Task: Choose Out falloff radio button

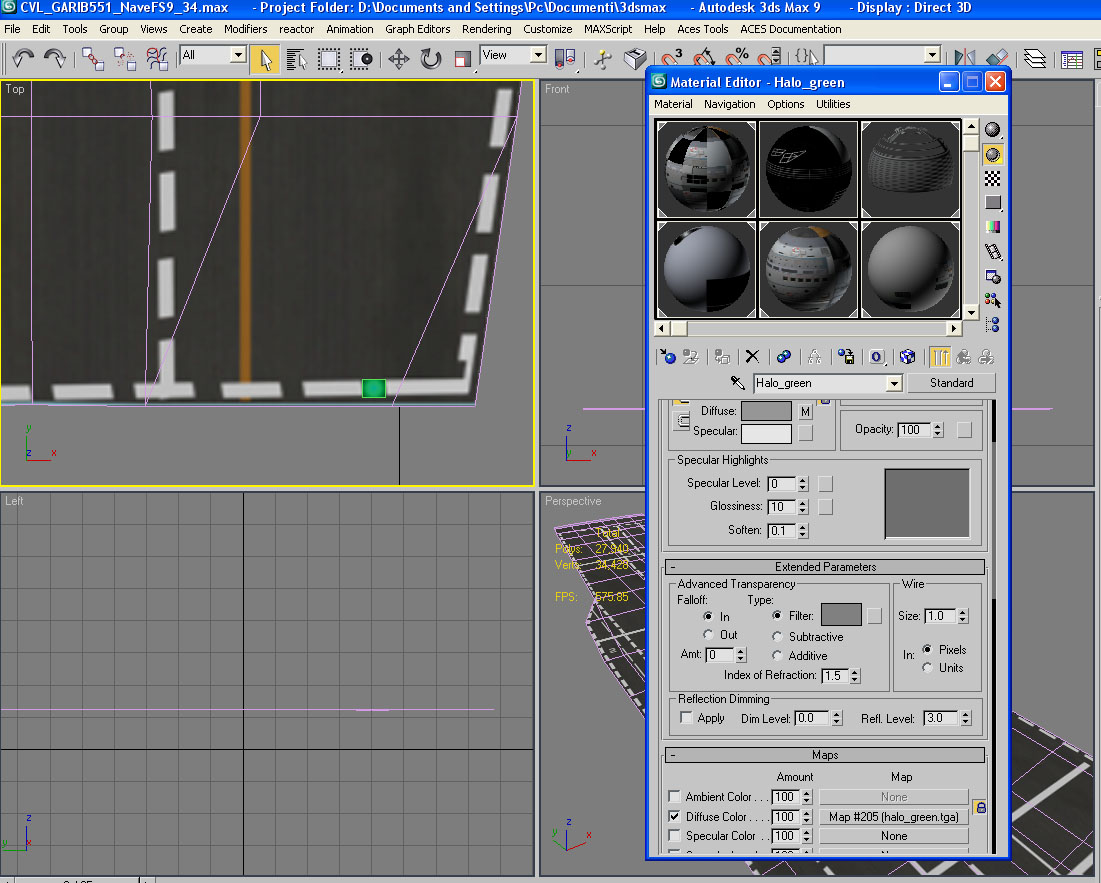Action: 708,635
